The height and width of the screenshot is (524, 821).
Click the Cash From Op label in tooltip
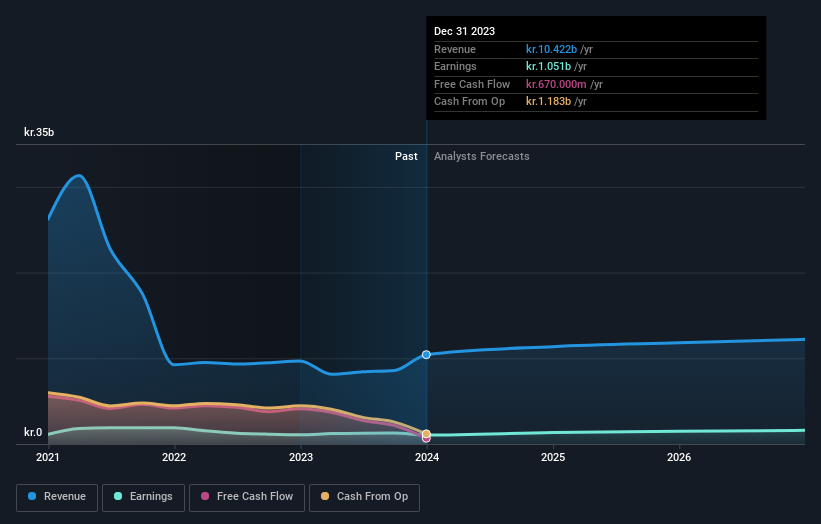click(x=470, y=102)
